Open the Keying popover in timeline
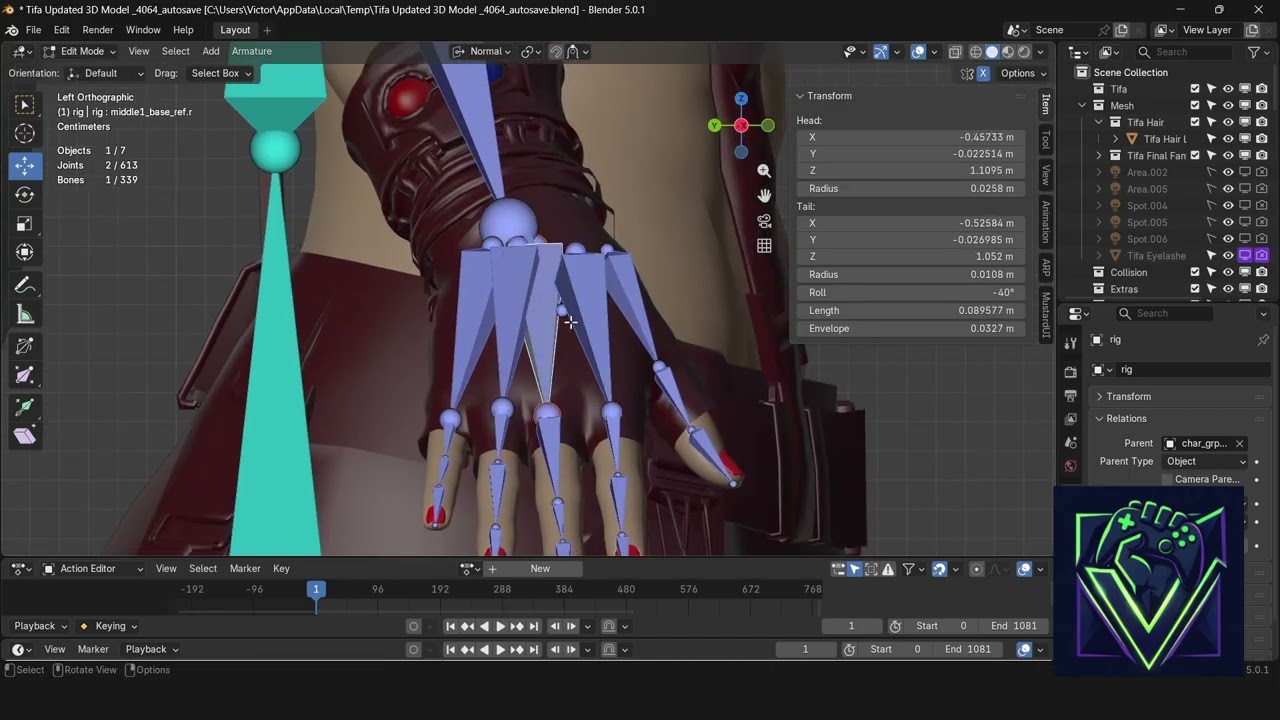Image resolution: width=1280 pixels, height=720 pixels. point(110,626)
